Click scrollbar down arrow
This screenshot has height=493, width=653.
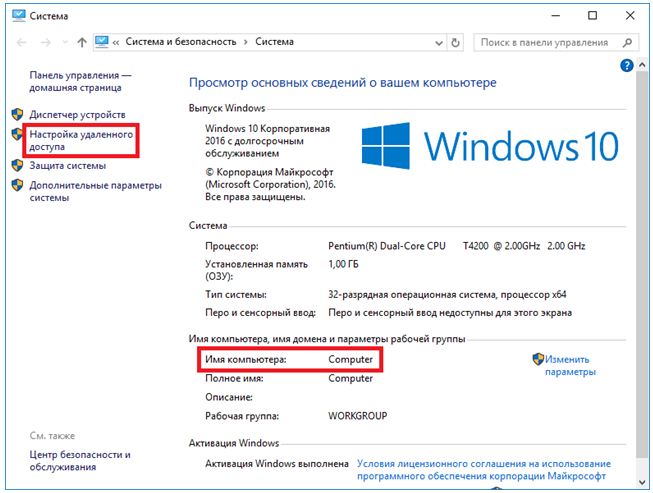click(x=642, y=482)
